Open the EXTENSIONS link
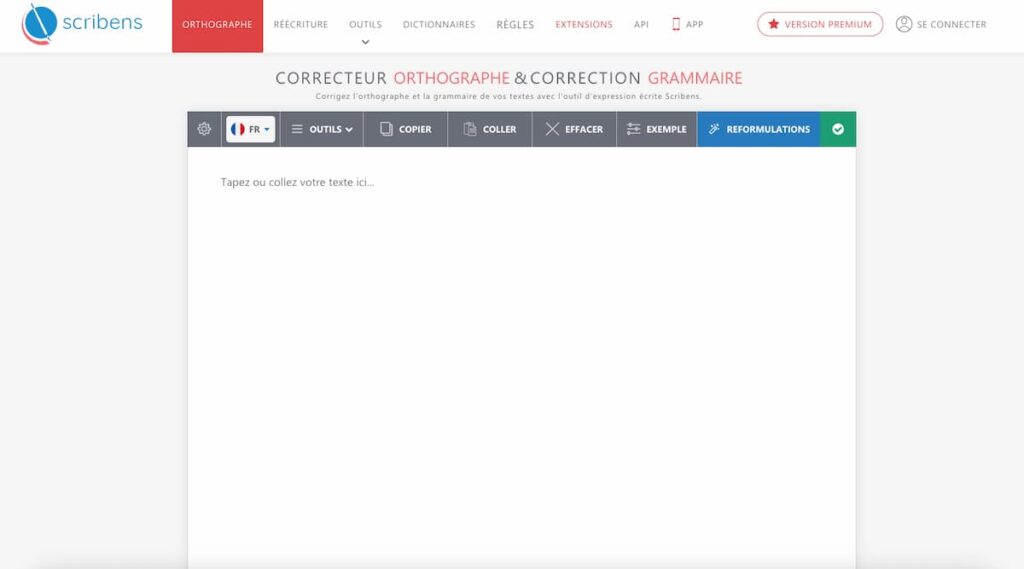This screenshot has width=1024, height=569. [x=584, y=25]
